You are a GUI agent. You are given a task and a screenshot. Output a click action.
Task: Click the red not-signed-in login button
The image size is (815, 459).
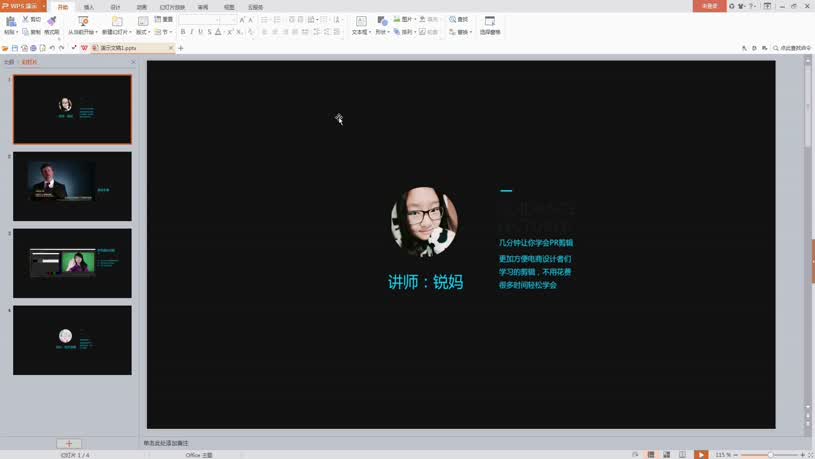tap(709, 6)
